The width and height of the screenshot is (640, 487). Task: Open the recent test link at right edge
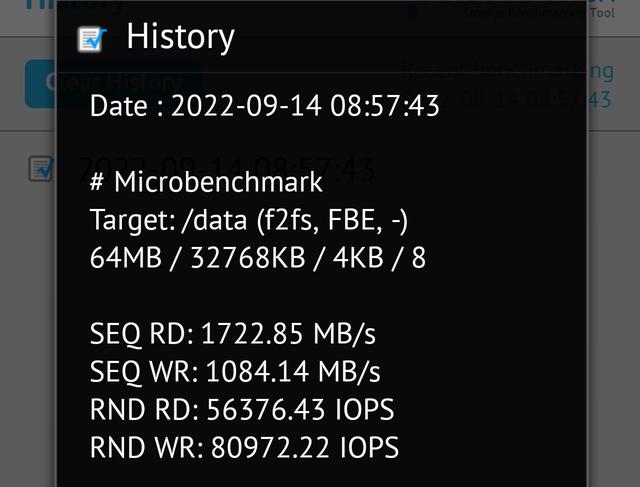(613, 85)
